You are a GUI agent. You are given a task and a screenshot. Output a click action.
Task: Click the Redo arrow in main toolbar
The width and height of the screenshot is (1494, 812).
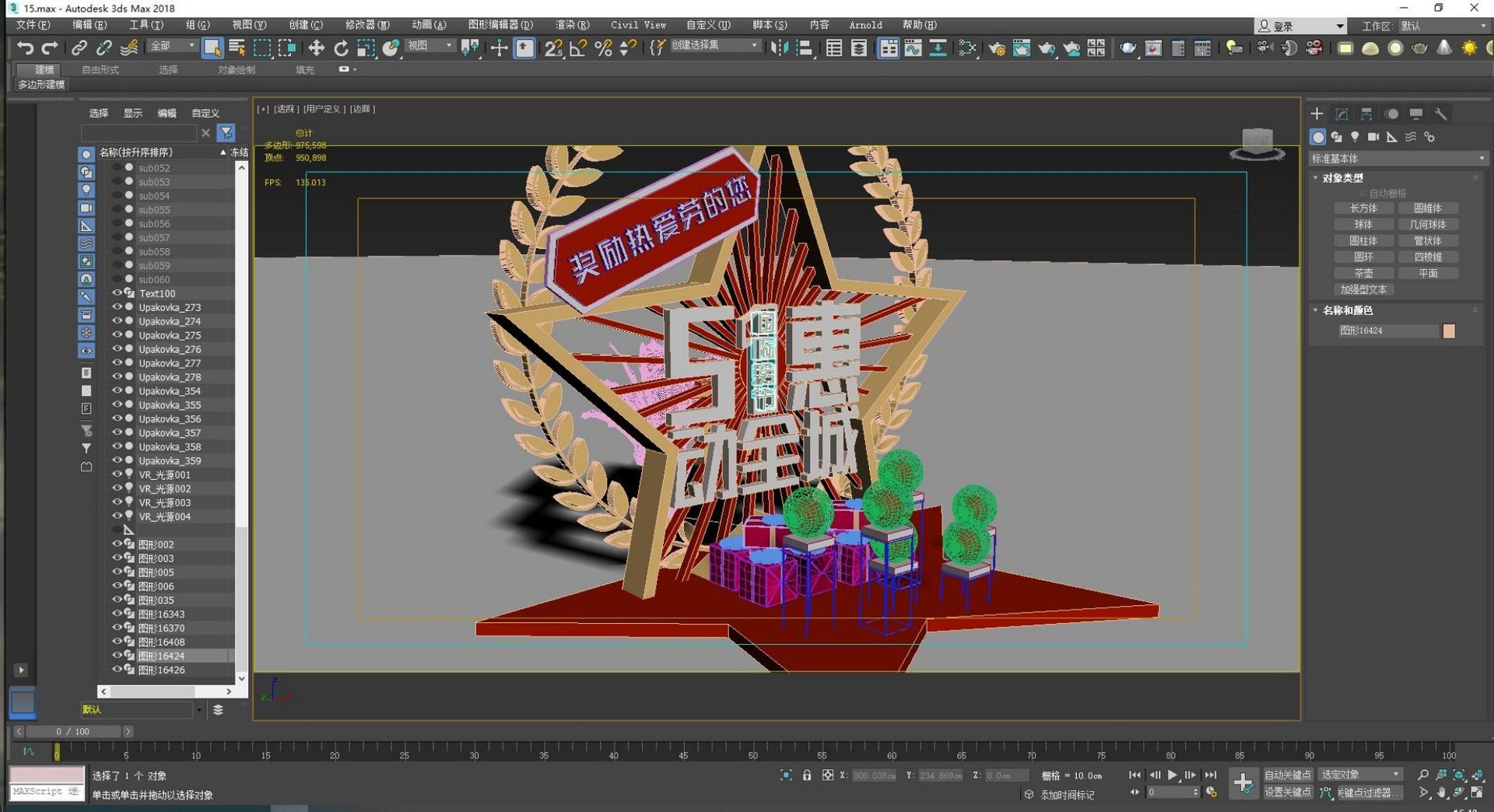[50, 48]
